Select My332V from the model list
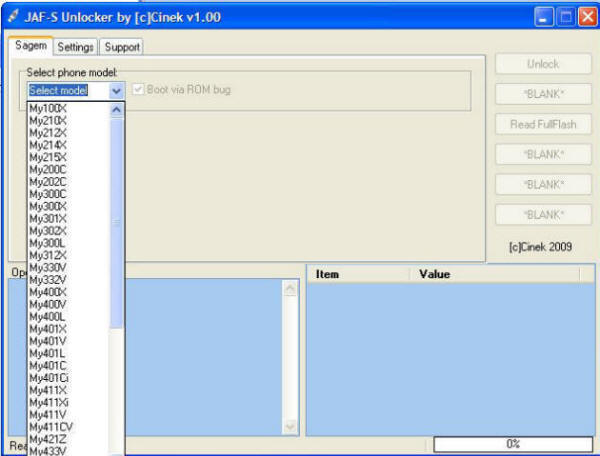This screenshot has height=456, width=600. point(69,280)
